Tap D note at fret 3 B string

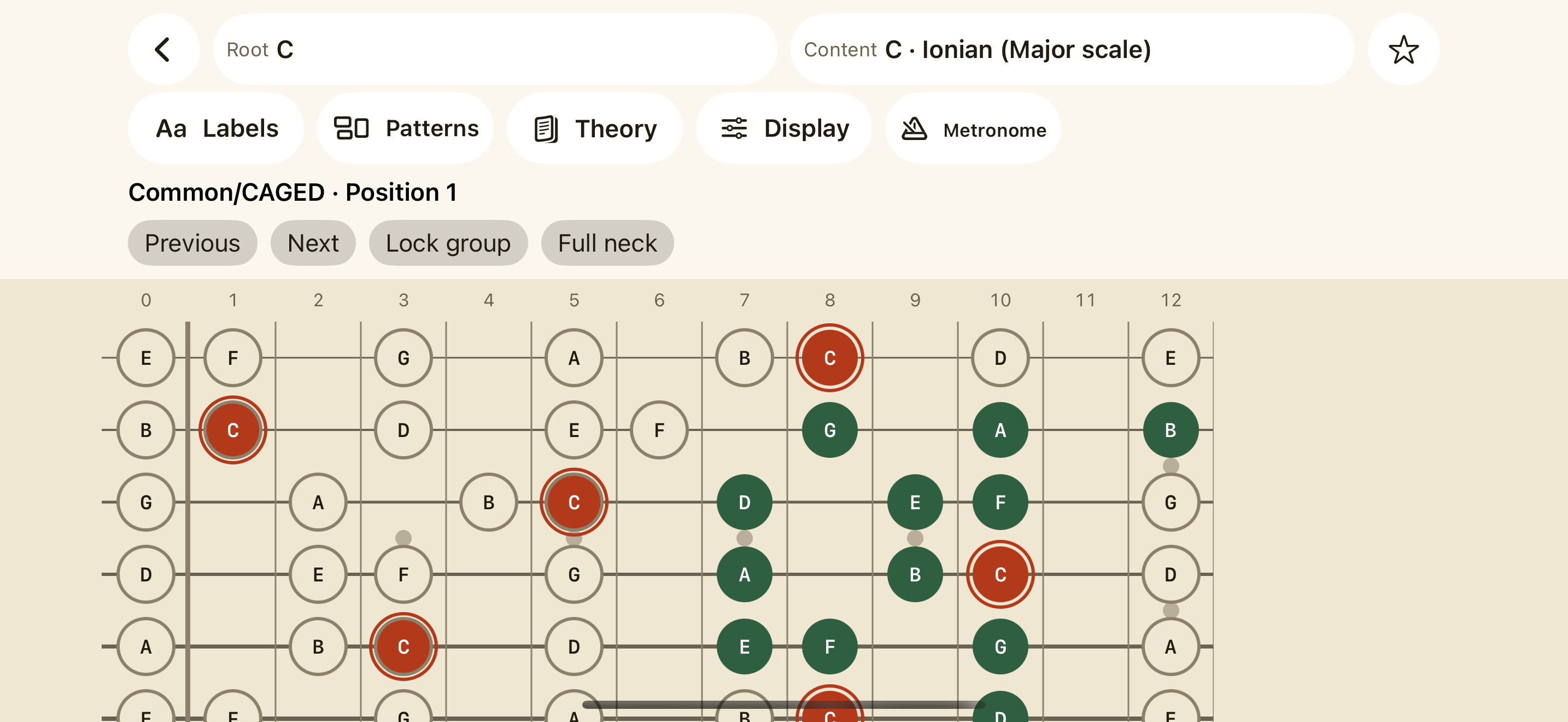click(403, 430)
